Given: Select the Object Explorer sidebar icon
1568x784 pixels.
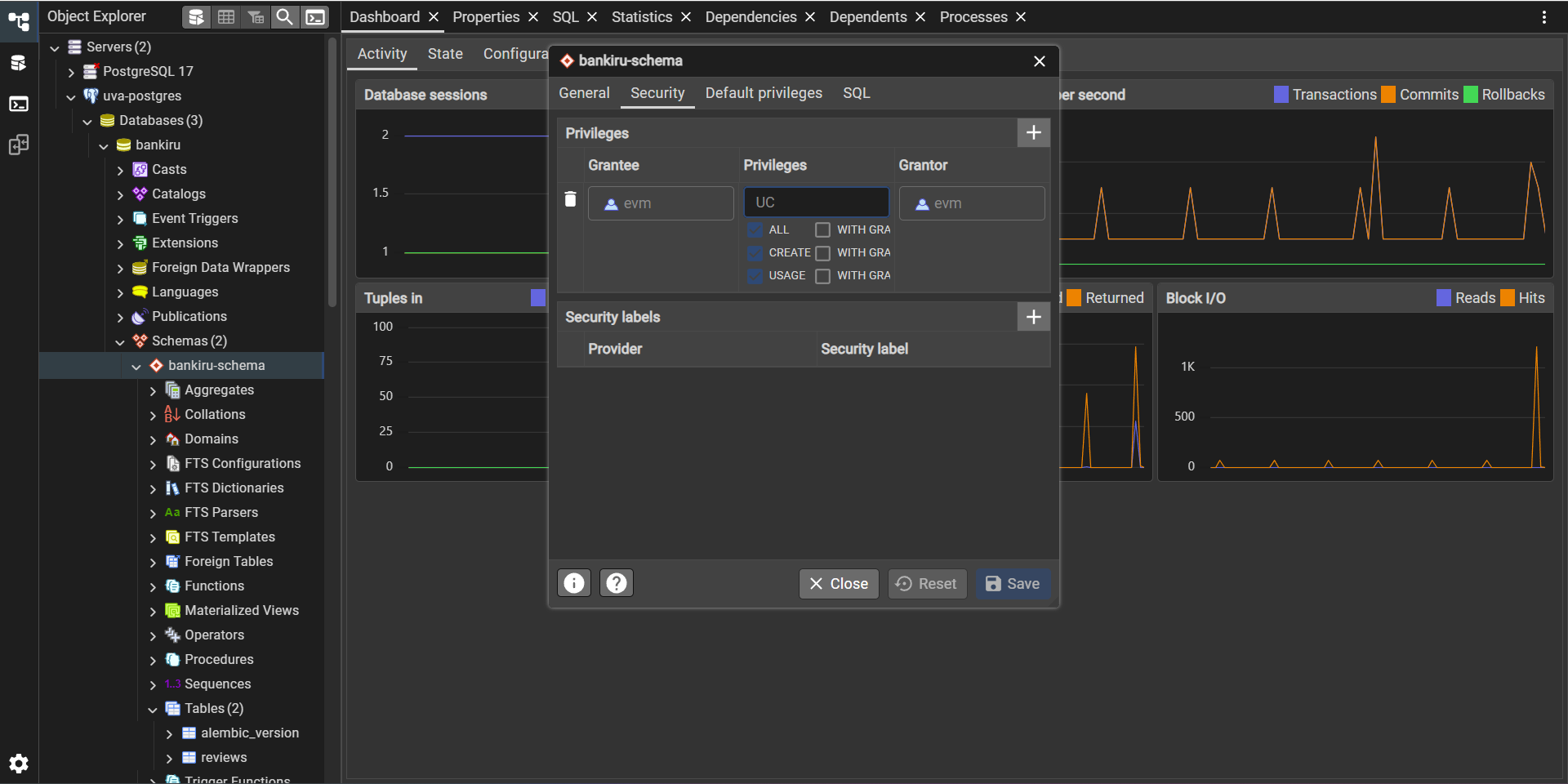Looking at the screenshot, I should (19, 21).
